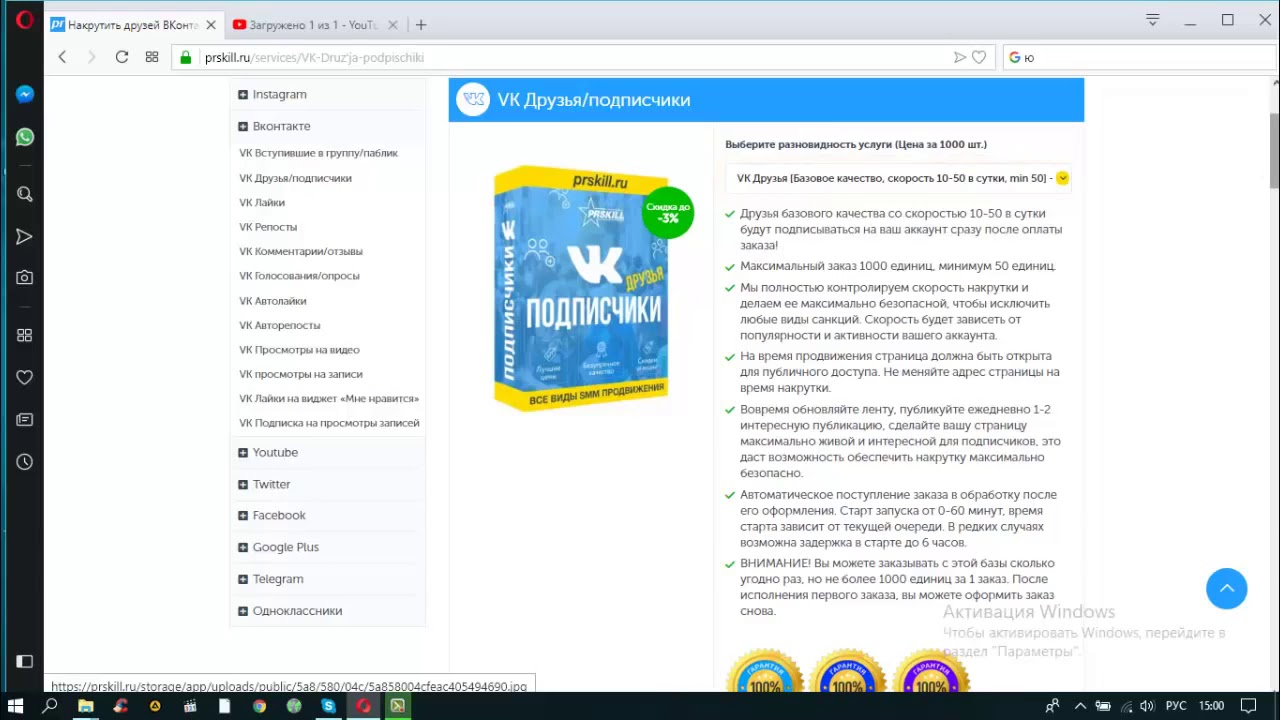Open VK Комментарии/отзывы link
The image size is (1280, 720).
pos(301,251)
